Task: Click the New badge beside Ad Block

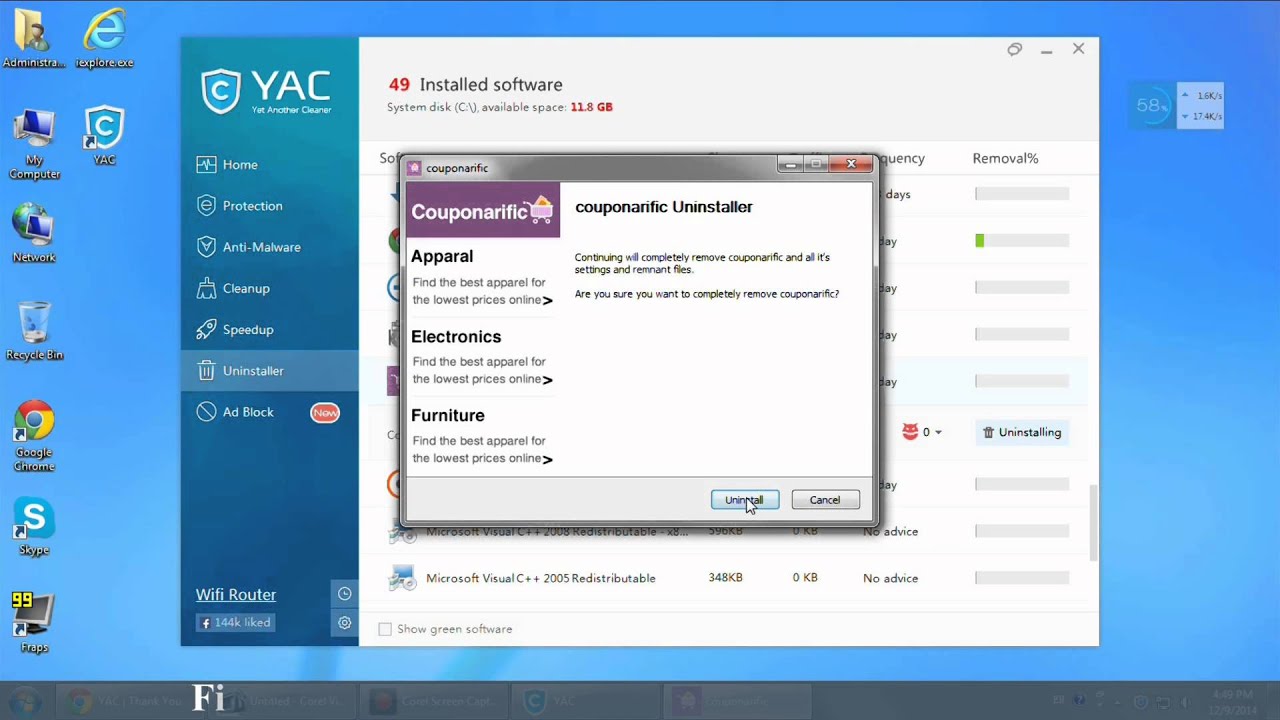Action: (325, 412)
